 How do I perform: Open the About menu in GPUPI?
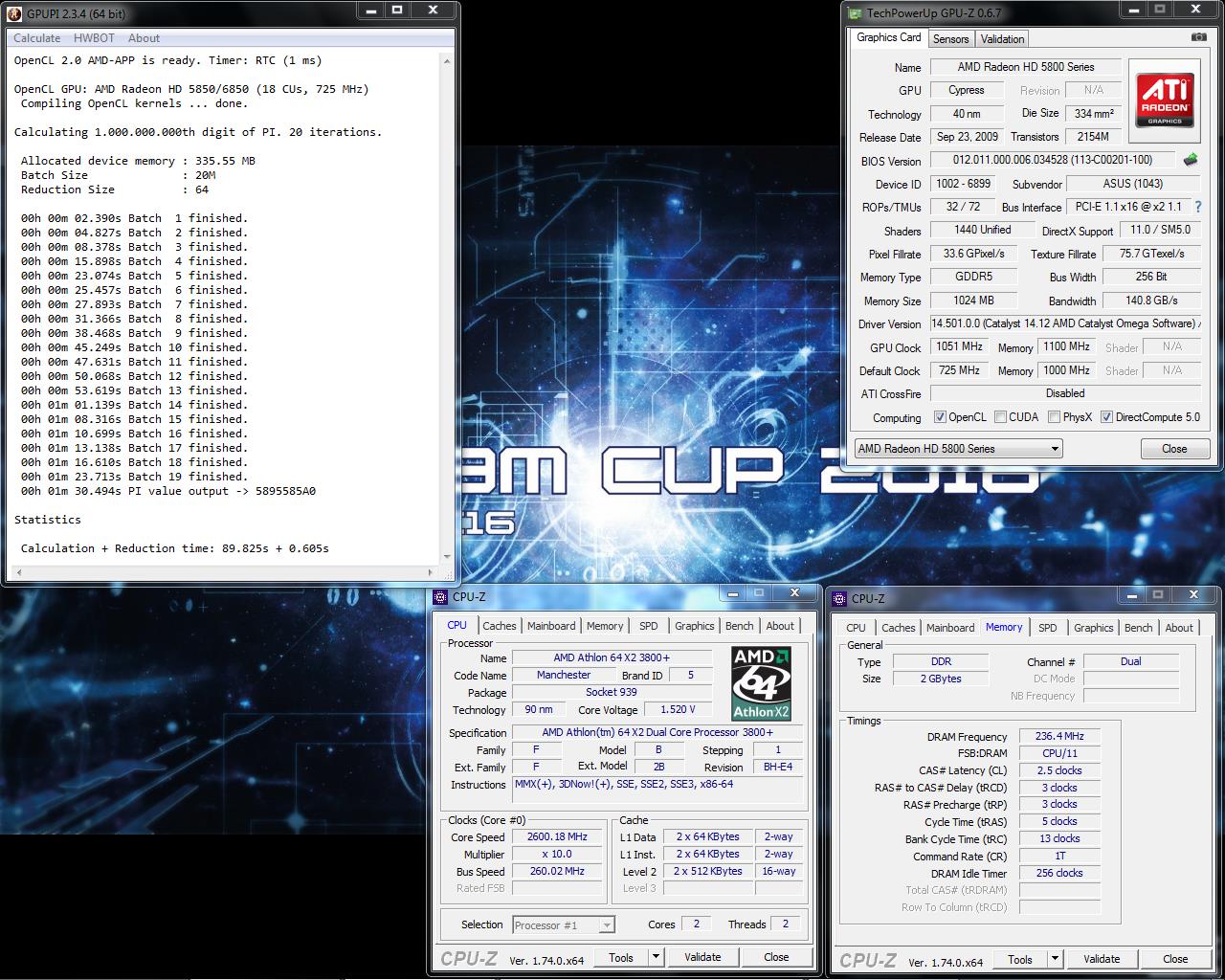(144, 38)
